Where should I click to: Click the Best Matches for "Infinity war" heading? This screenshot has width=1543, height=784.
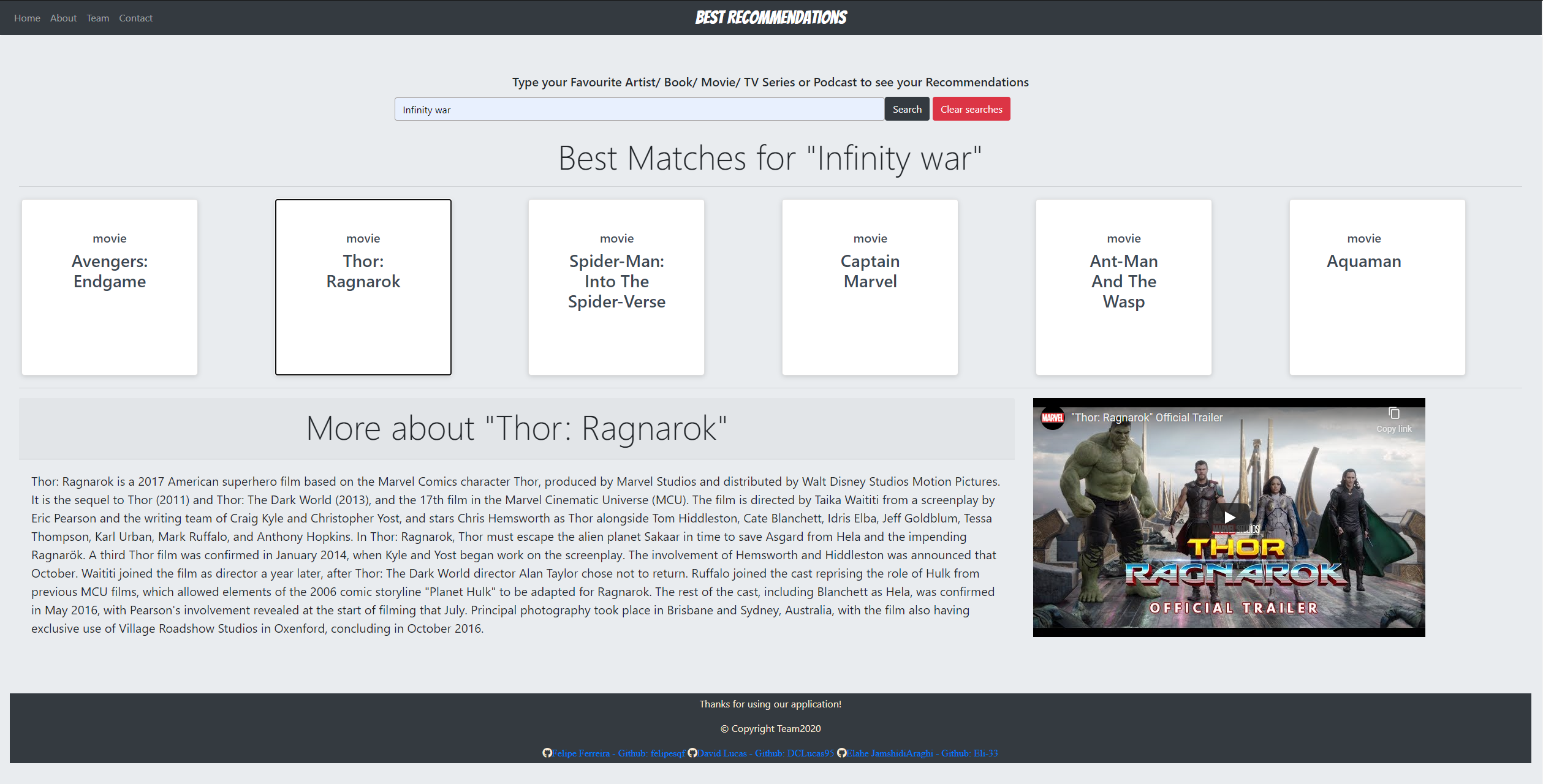(770, 159)
